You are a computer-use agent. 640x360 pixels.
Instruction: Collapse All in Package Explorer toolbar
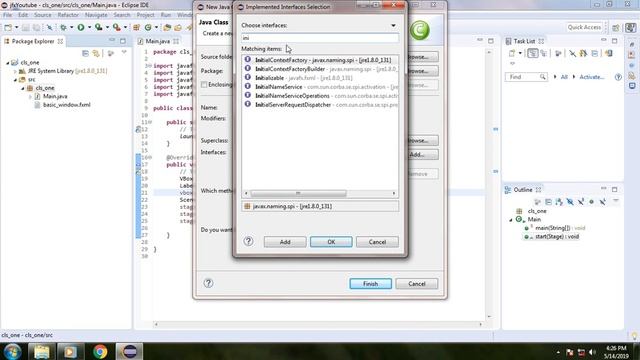pos(85,53)
